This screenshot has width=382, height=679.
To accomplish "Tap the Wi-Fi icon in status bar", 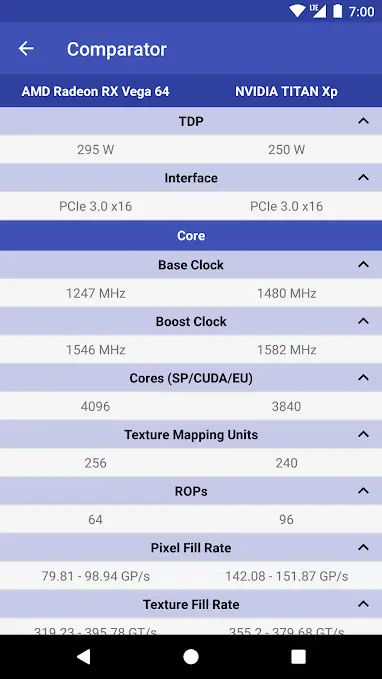I will pyautogui.click(x=298, y=11).
